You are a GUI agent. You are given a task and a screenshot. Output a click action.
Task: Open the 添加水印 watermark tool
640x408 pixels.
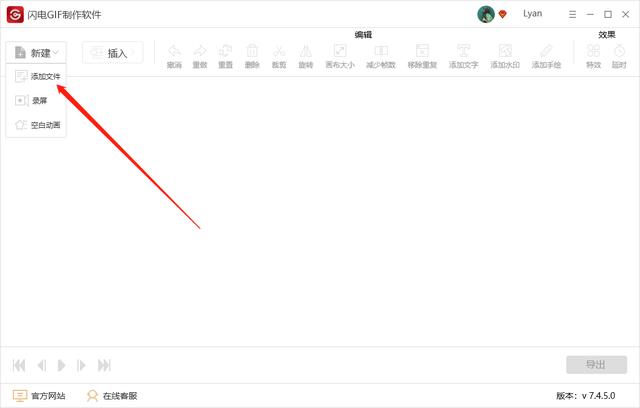pos(505,56)
